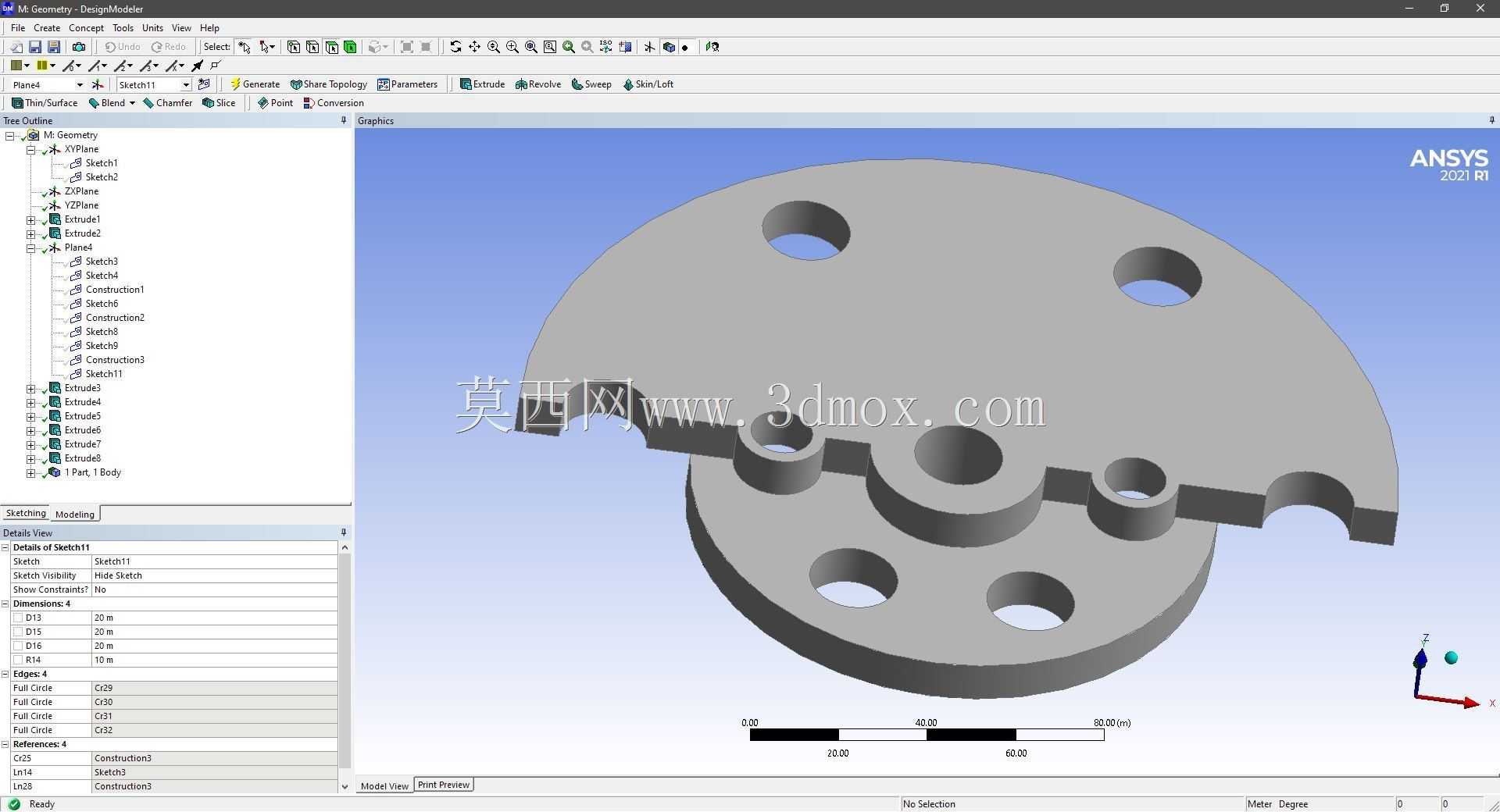Image resolution: width=1500 pixels, height=812 pixels.
Task: Click the image capture camera icon
Action: click(79, 47)
